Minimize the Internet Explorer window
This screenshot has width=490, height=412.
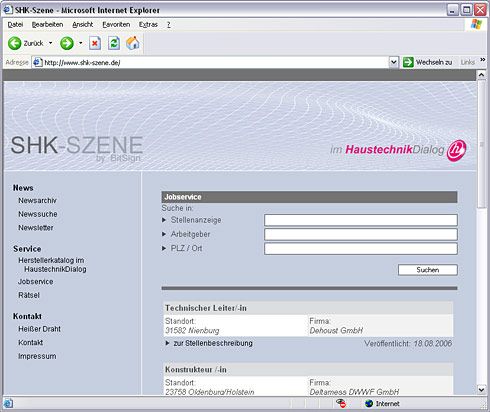(x=452, y=10)
